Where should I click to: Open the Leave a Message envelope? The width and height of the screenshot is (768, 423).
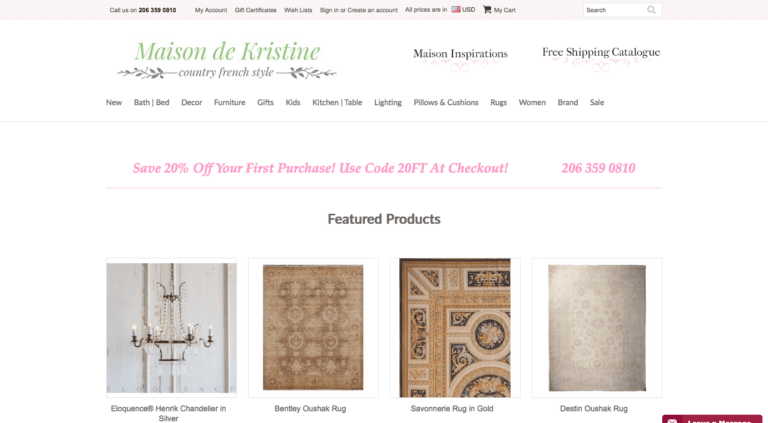click(672, 420)
